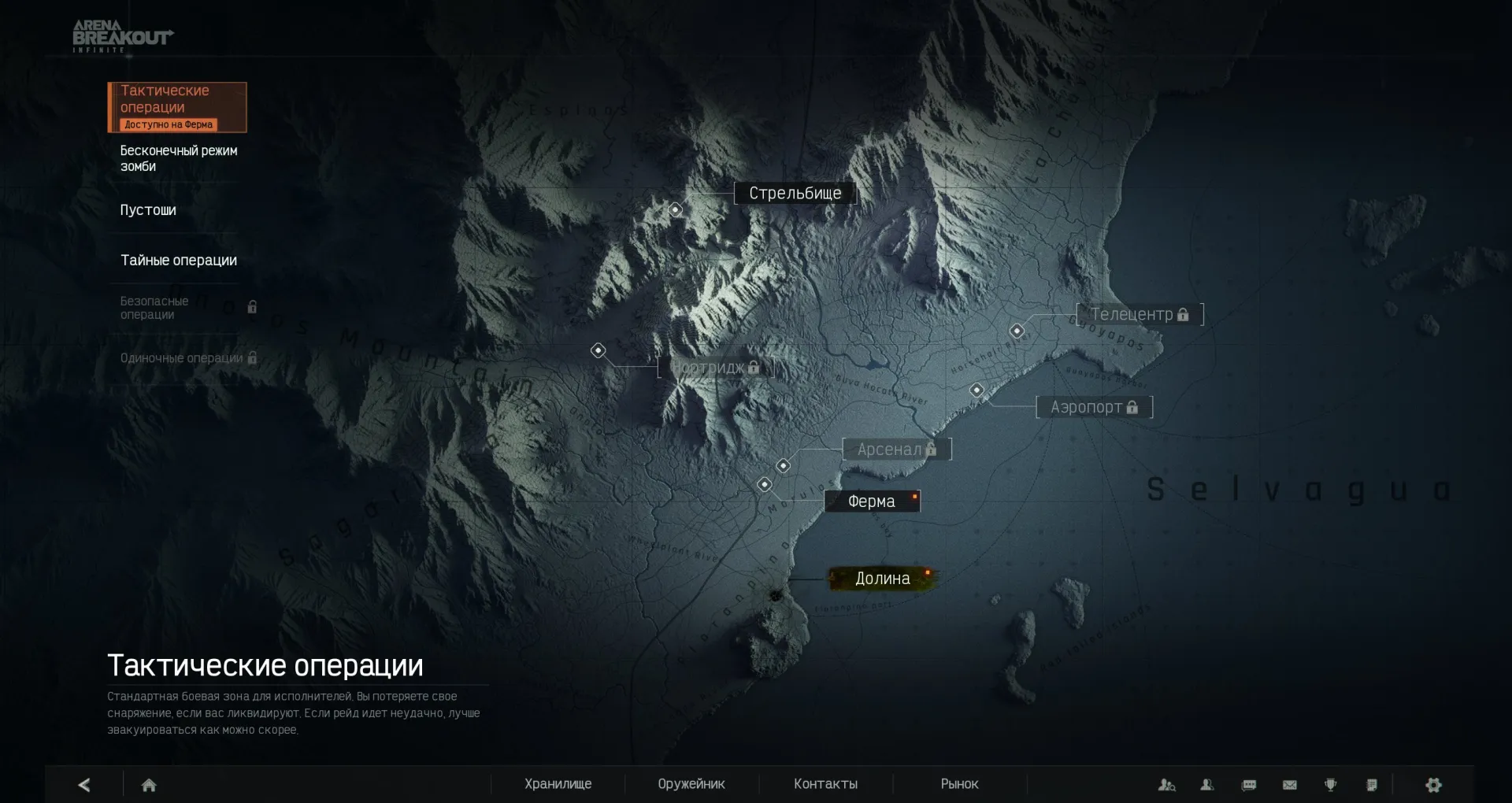Click the lock icon on Телецентр
The image size is (1512, 803).
point(1182,314)
